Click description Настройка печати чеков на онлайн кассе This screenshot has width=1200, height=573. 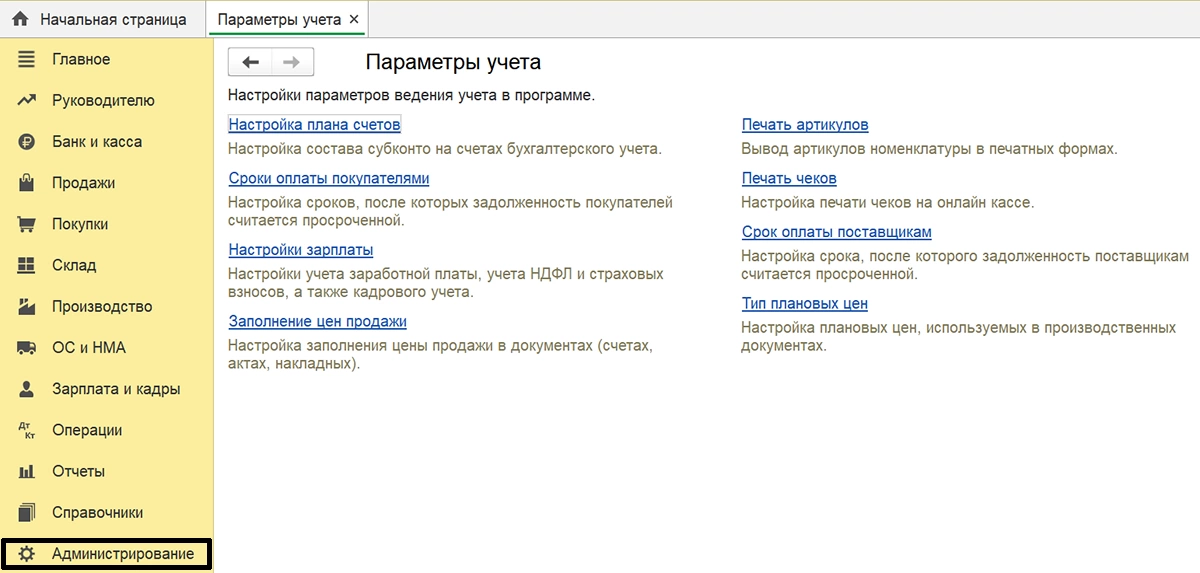point(887,202)
